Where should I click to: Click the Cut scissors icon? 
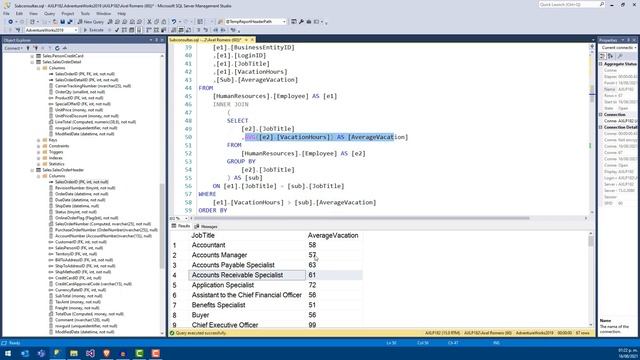(x=149, y=22)
